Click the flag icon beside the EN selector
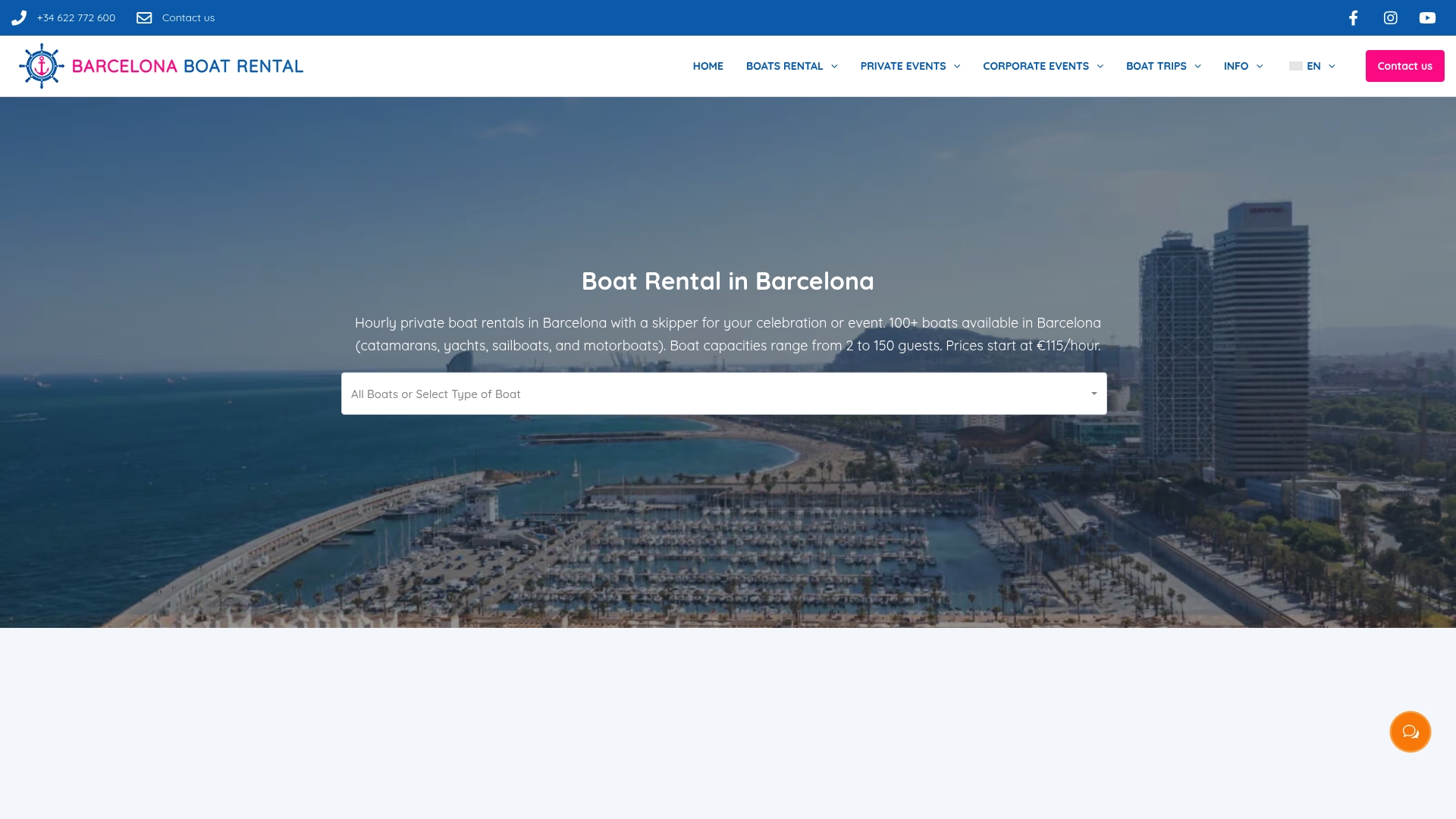1456x819 pixels. point(1295,66)
